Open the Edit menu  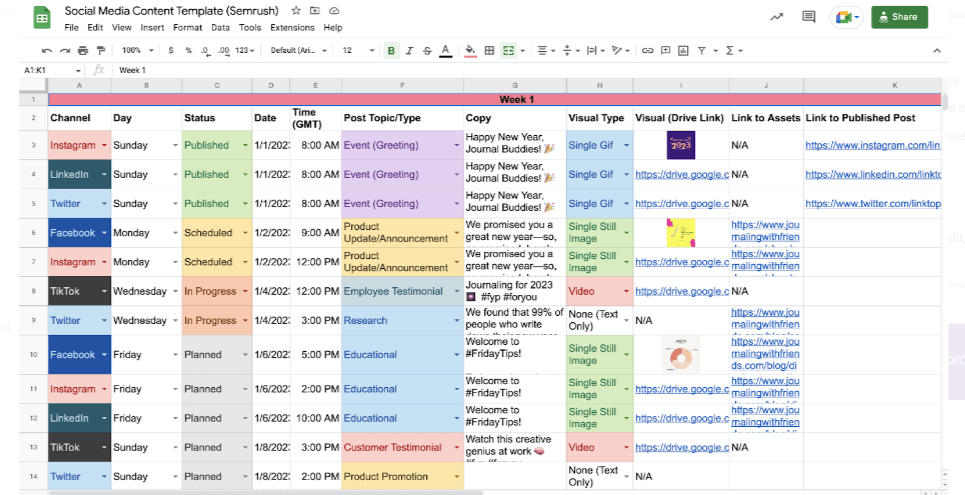point(95,28)
